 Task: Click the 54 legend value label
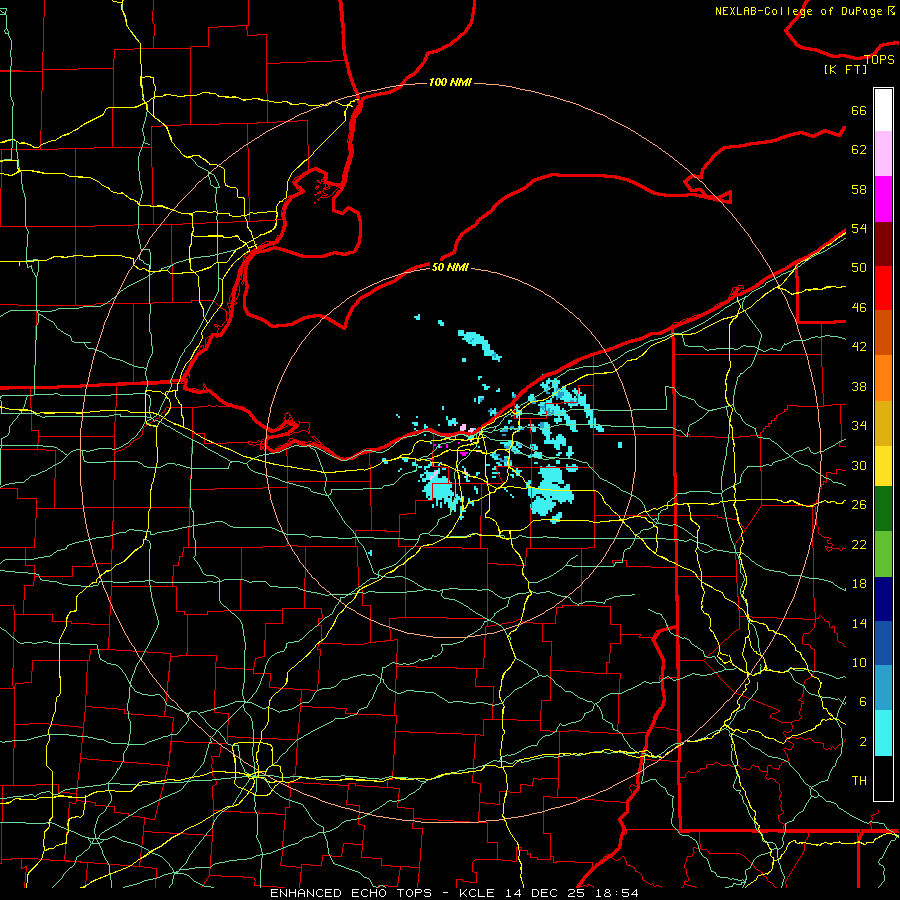click(x=859, y=228)
